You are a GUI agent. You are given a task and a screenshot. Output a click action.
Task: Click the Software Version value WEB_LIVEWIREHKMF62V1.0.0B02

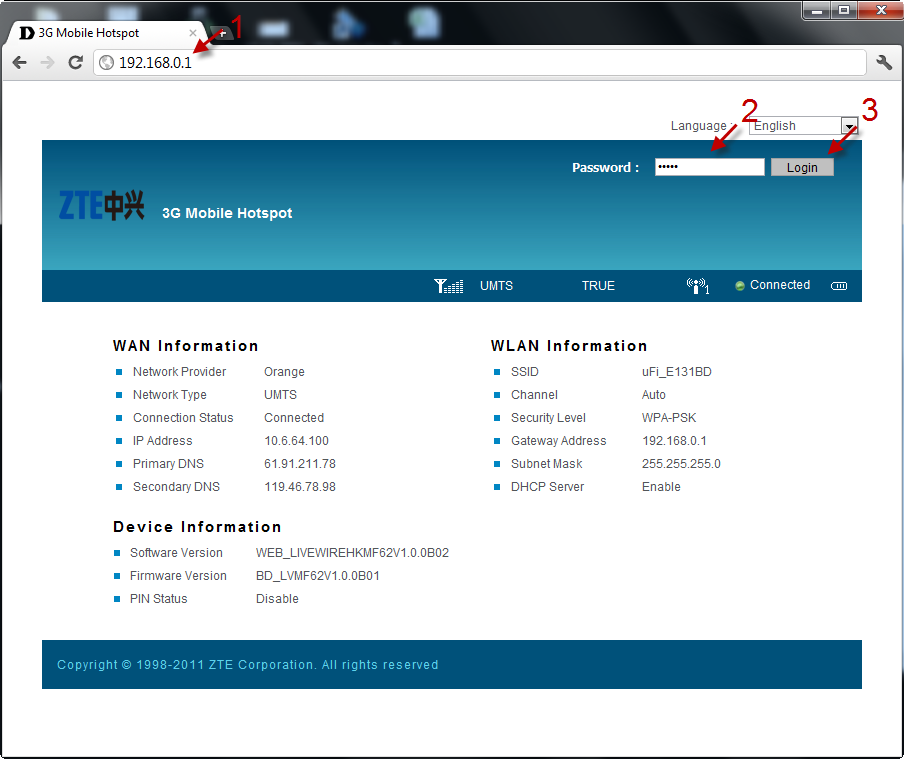(x=352, y=553)
